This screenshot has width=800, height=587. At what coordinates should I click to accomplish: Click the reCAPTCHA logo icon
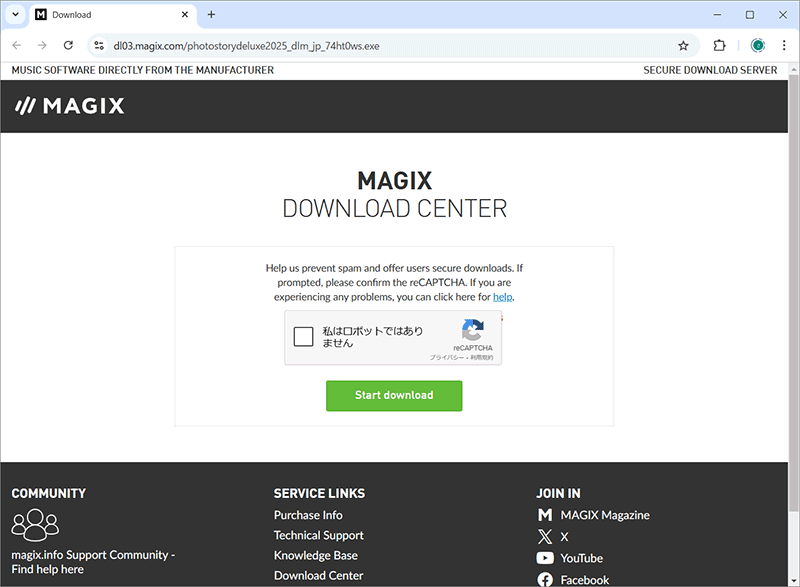click(x=473, y=330)
